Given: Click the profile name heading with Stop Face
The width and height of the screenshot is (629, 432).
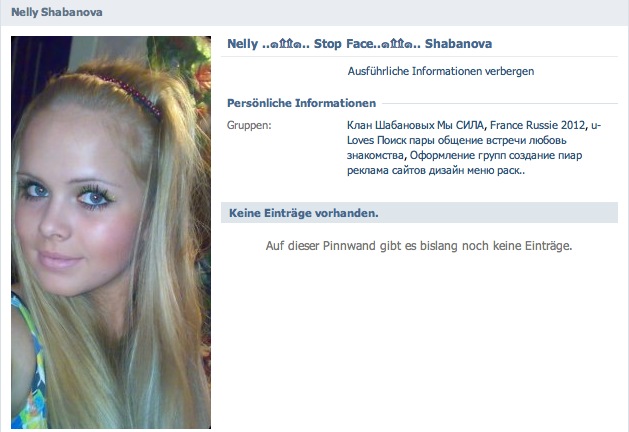Looking at the screenshot, I should (x=359, y=44).
